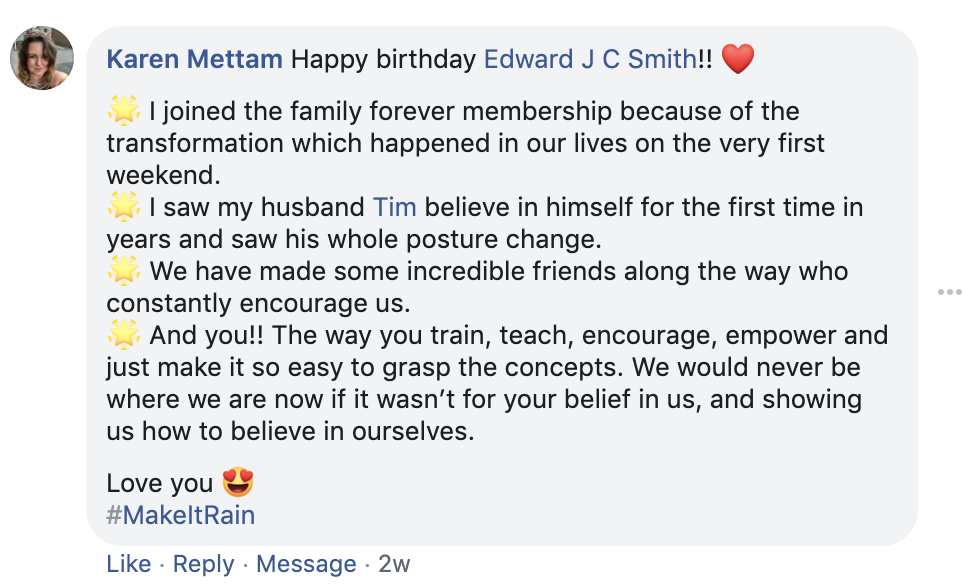Click the "Happy birthday" greeting text

(x=383, y=59)
